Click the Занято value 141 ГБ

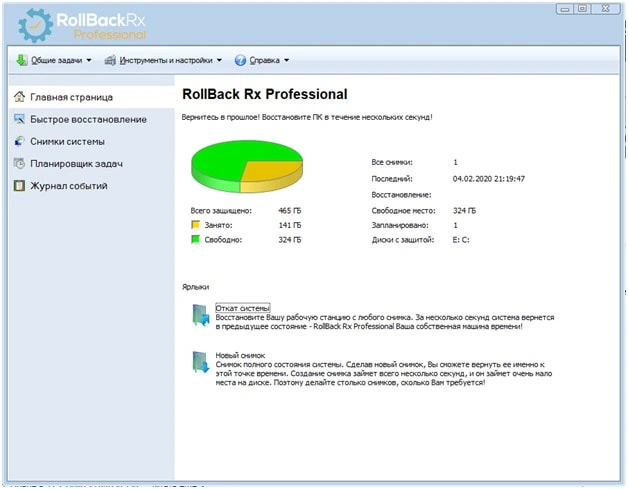pyautogui.click(x=290, y=225)
